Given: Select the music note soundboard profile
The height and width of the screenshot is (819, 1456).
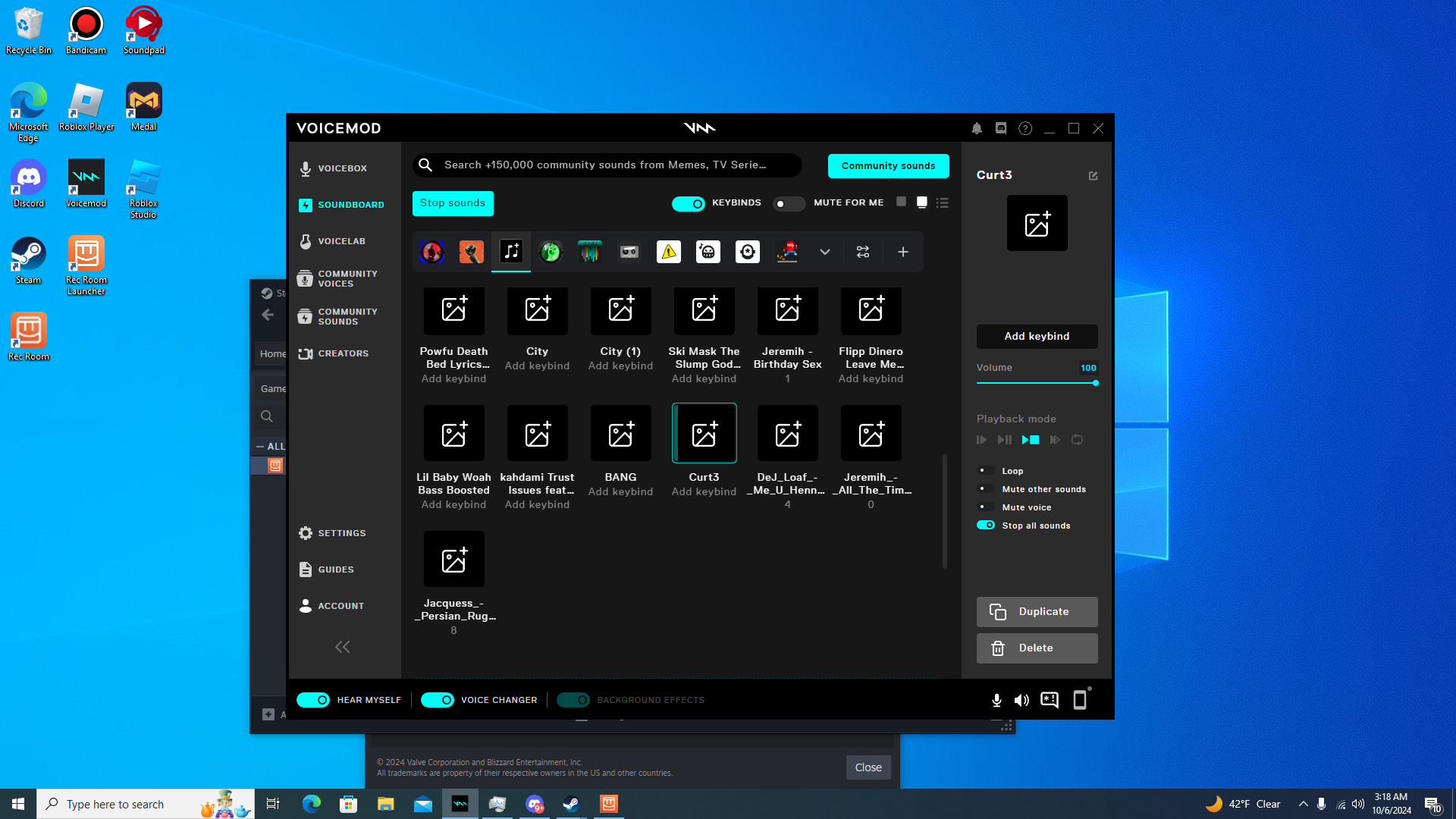Looking at the screenshot, I should coord(511,252).
